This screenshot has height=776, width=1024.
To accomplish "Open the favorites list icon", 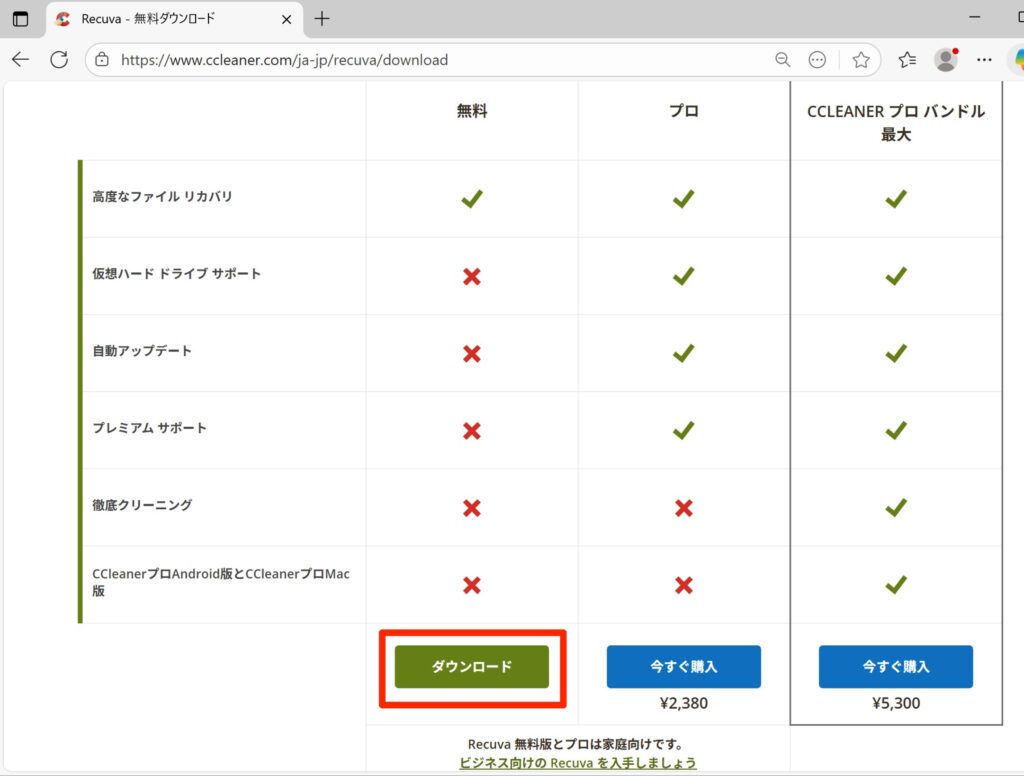I will tap(907, 60).
